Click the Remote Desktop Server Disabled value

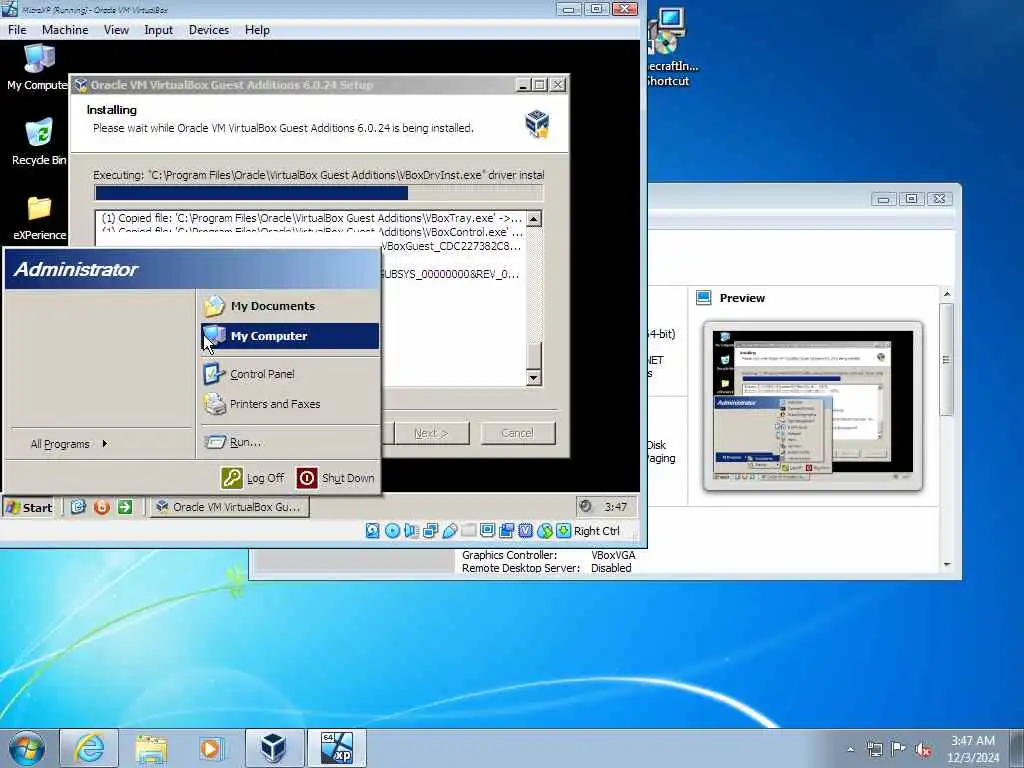click(611, 568)
